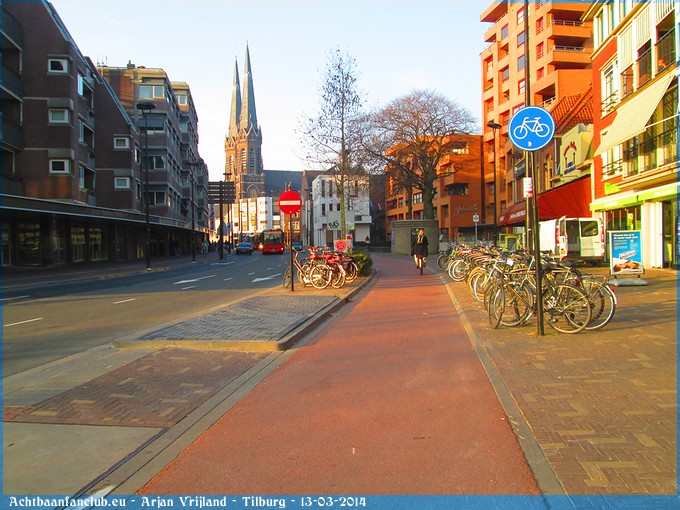Click the white van parked by the shops
680x510 pixels.
coord(571,240)
